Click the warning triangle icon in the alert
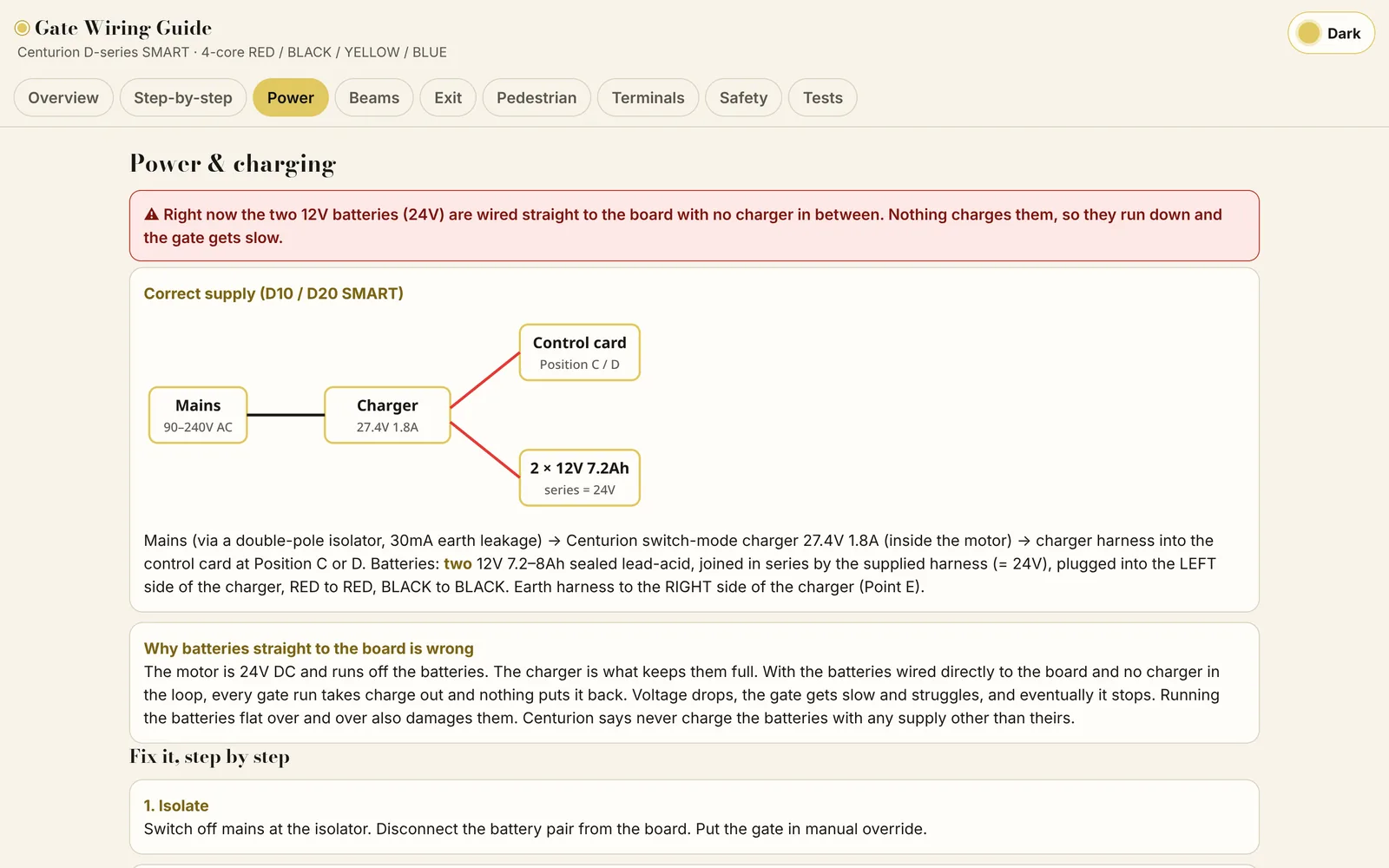This screenshot has height=868, width=1389. (x=151, y=214)
